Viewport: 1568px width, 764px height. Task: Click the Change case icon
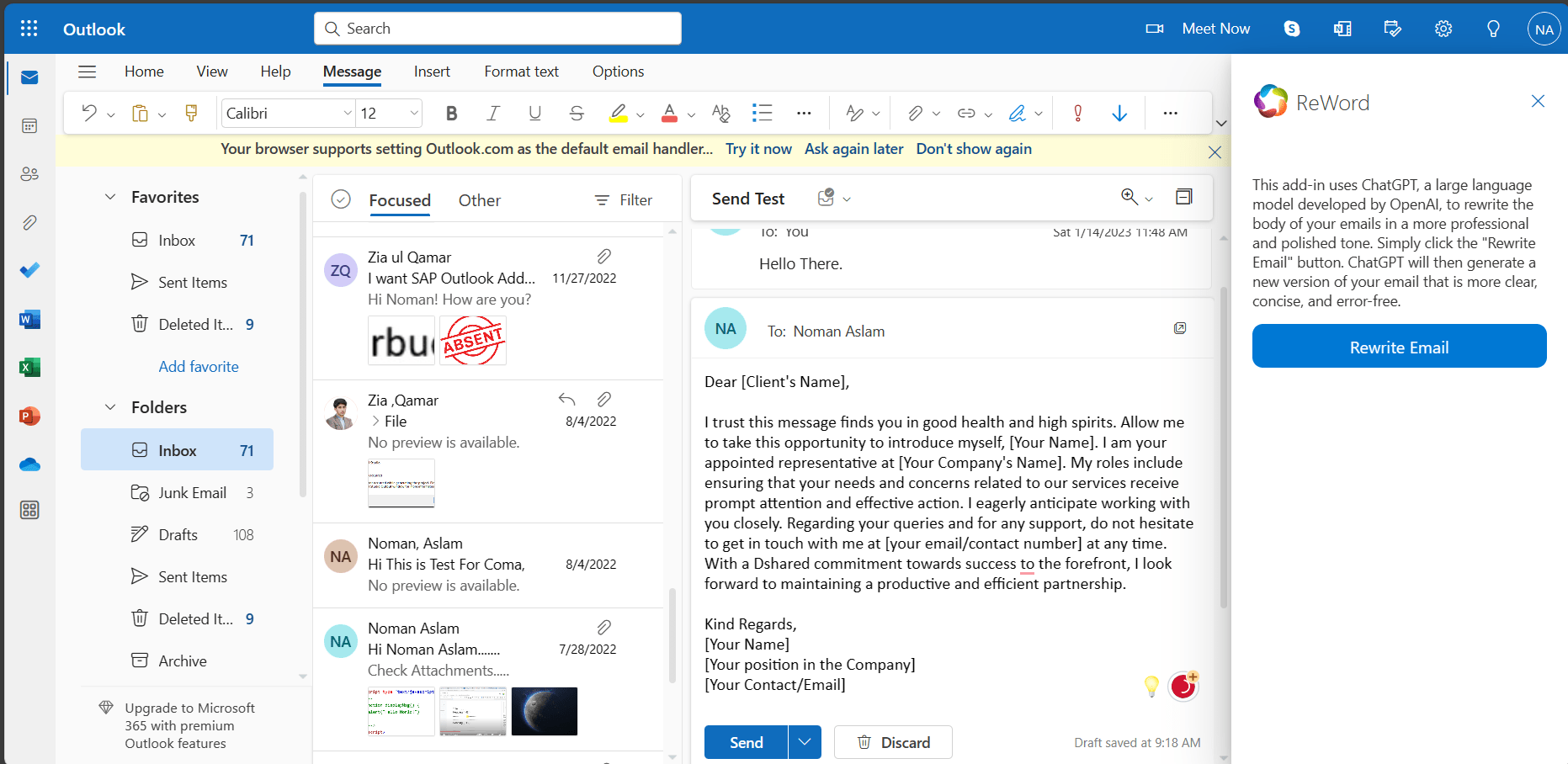click(720, 113)
